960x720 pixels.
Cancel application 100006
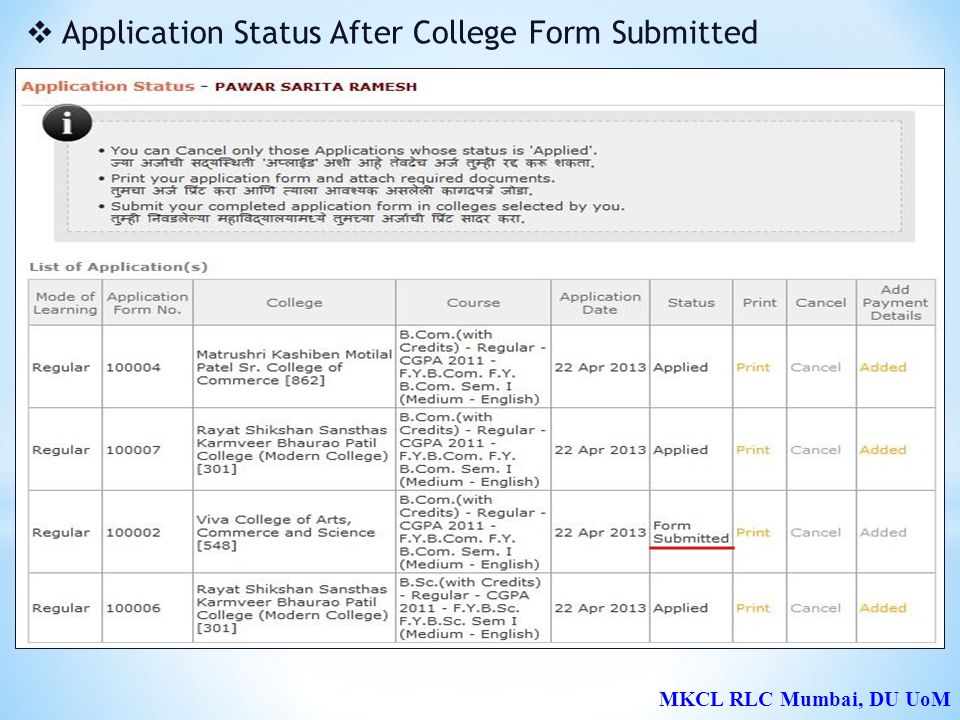[x=815, y=608]
